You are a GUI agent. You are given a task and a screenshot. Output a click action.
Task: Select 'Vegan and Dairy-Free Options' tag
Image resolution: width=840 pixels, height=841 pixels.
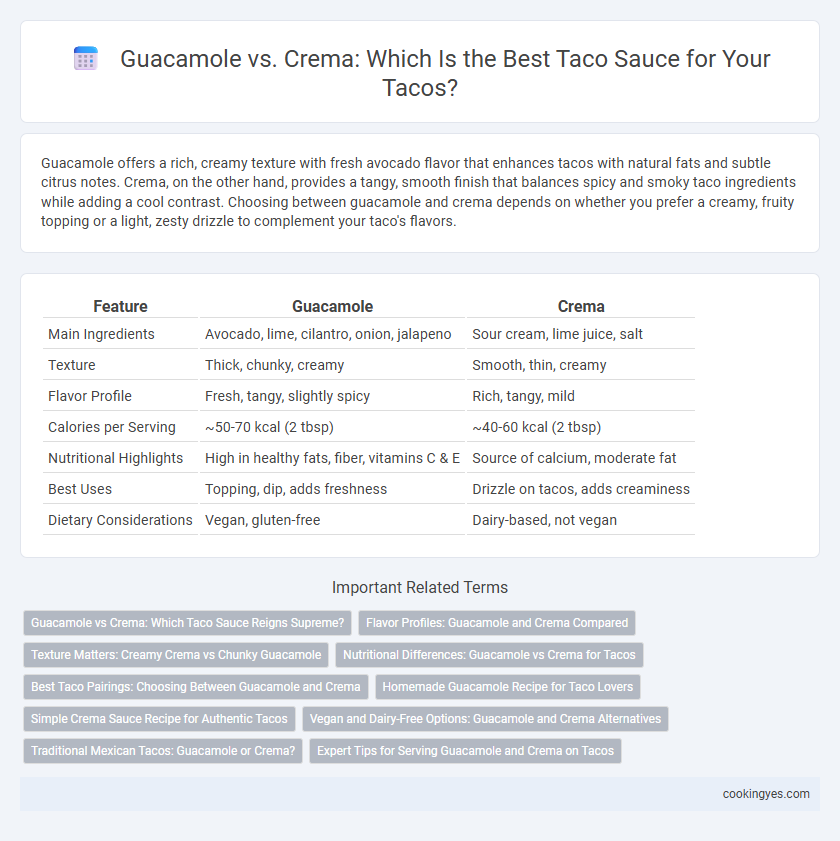485,719
